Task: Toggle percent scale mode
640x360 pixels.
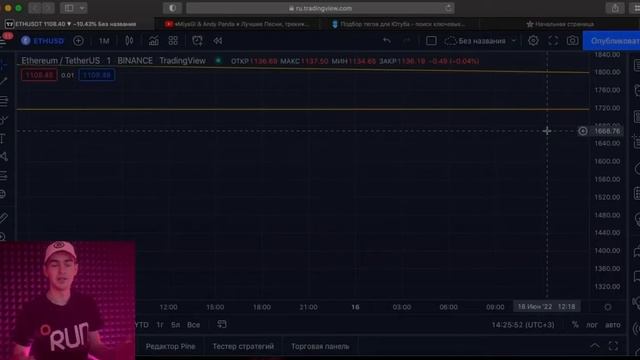Action: (575, 325)
